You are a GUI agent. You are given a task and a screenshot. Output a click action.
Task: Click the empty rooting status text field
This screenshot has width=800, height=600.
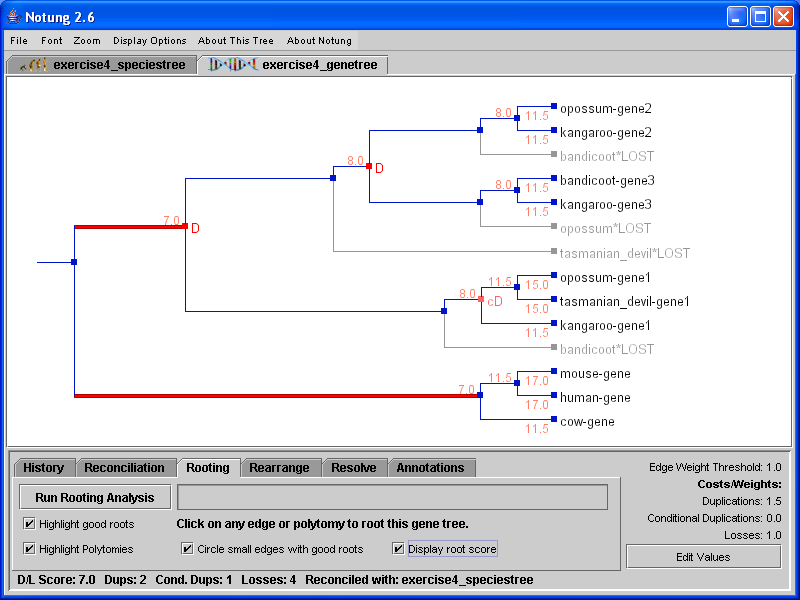392,497
